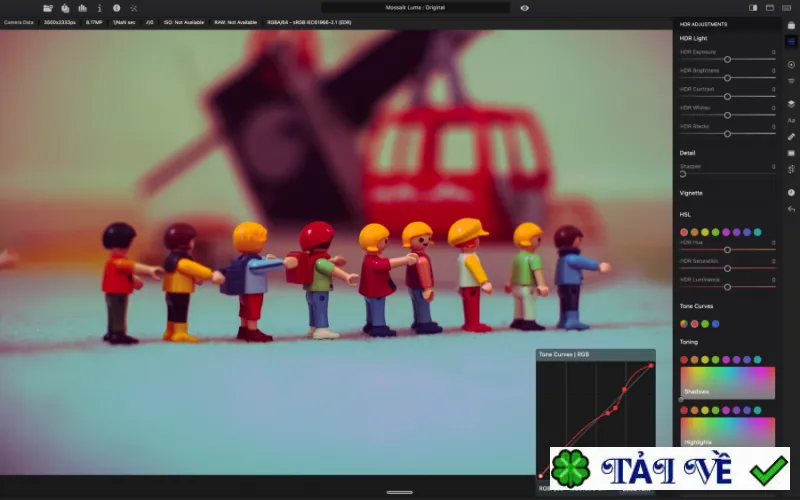Click the Sharpen slider knob
The height and width of the screenshot is (500, 800).
tap(683, 174)
